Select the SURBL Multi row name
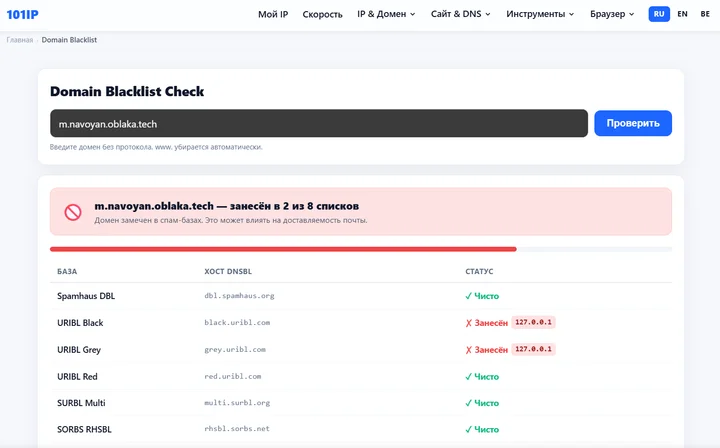Screen dimensions: 720x448 [81, 403]
